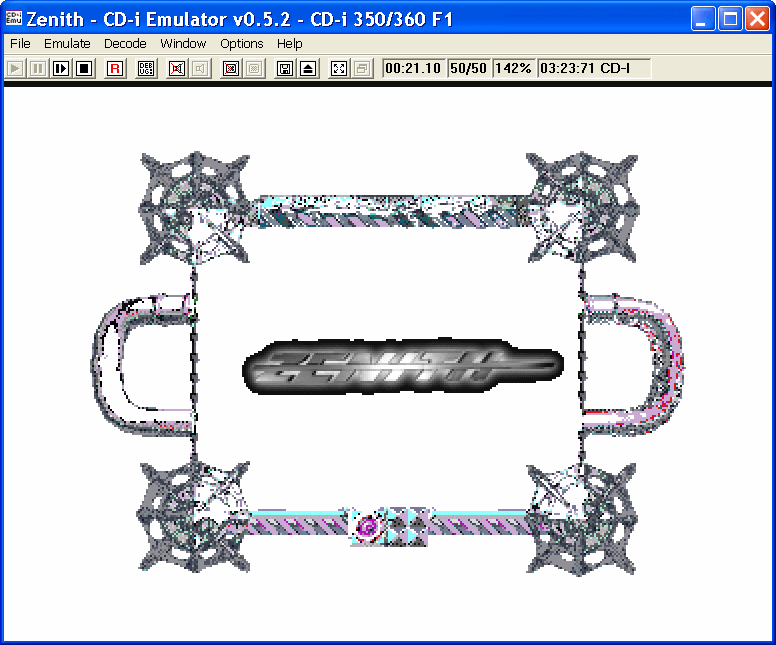776x645 pixels.
Task: Click the 00:21.10 elapsed time field
Action: (x=414, y=68)
